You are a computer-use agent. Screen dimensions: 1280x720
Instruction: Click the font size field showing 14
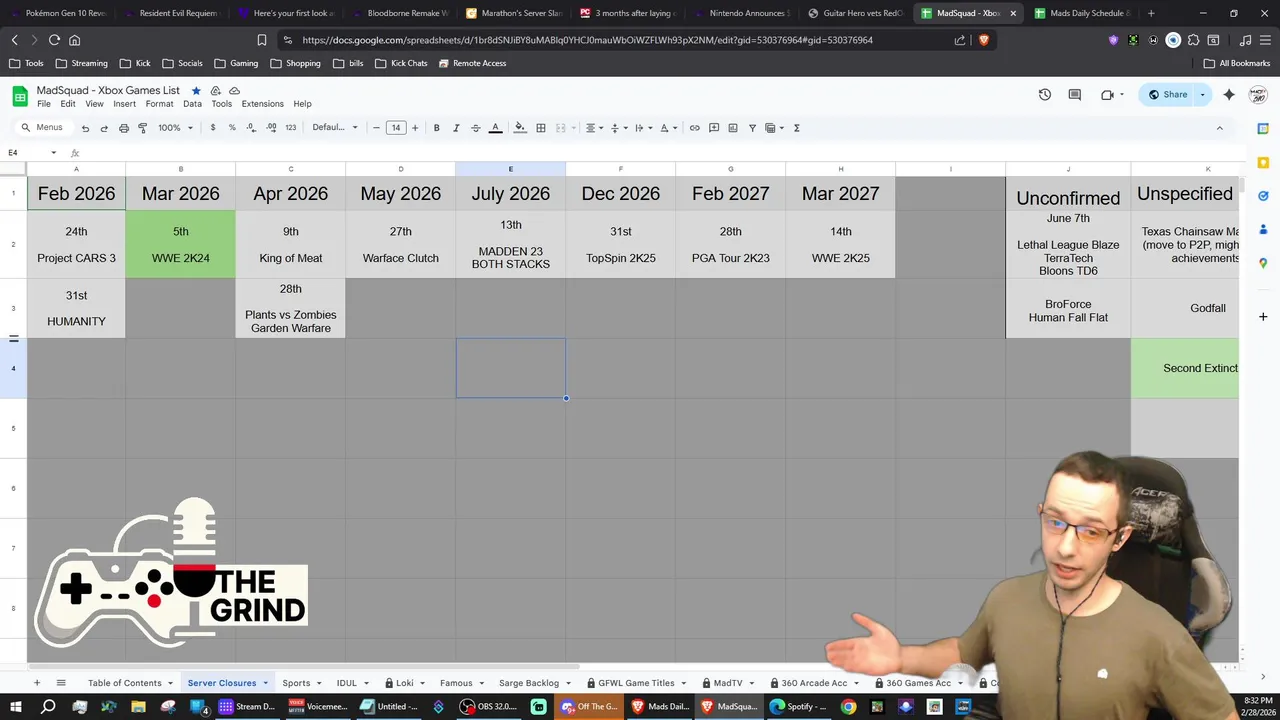click(396, 128)
